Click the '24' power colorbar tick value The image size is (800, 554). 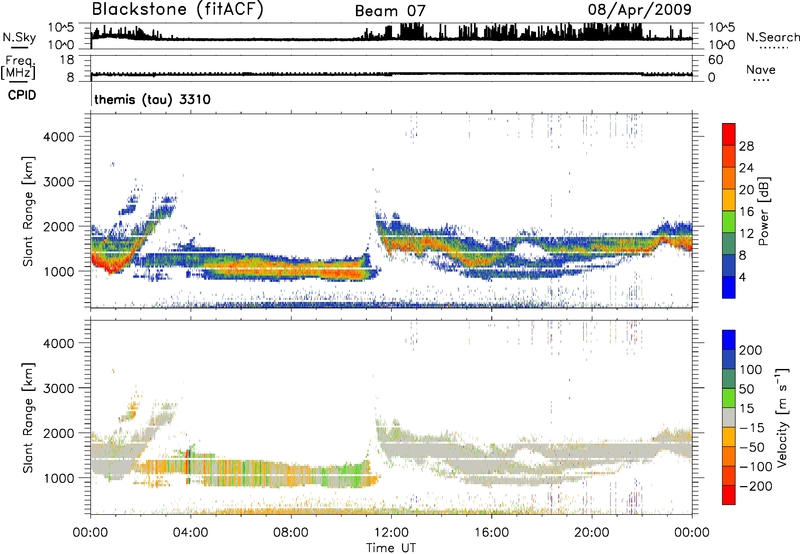pos(746,168)
